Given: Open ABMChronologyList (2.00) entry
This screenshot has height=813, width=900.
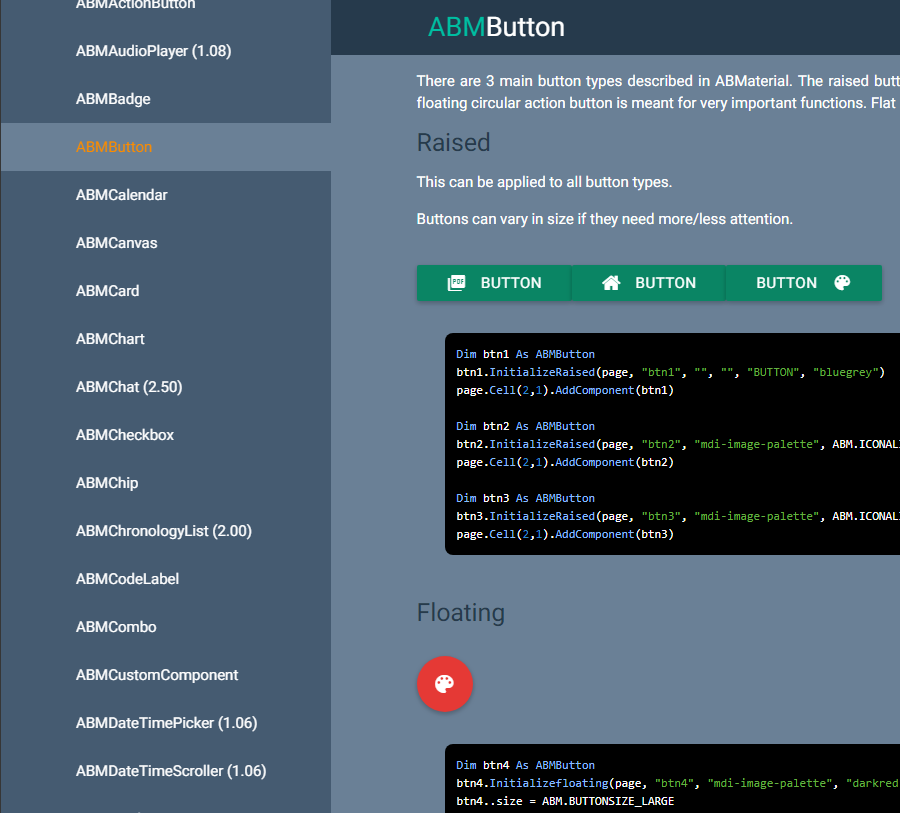Looking at the screenshot, I should pos(163,531).
